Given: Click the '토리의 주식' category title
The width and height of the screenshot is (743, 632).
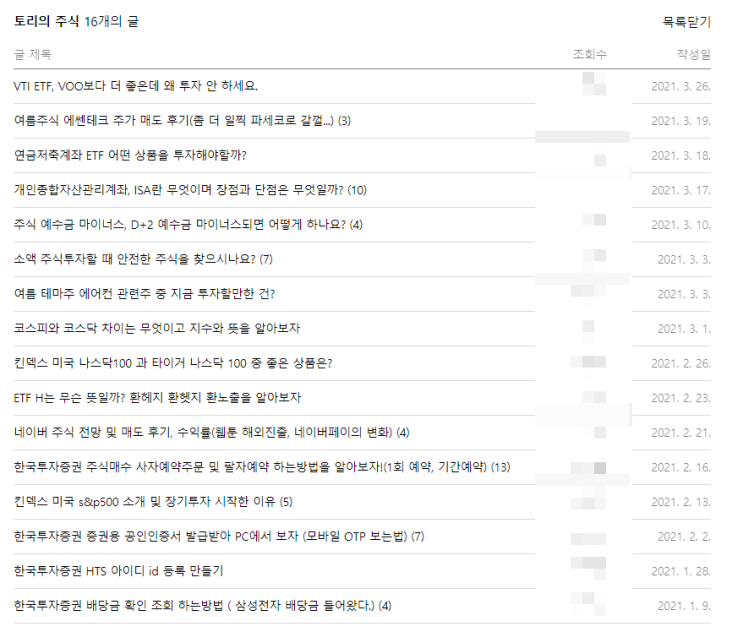Looking at the screenshot, I should pyautogui.click(x=46, y=21).
